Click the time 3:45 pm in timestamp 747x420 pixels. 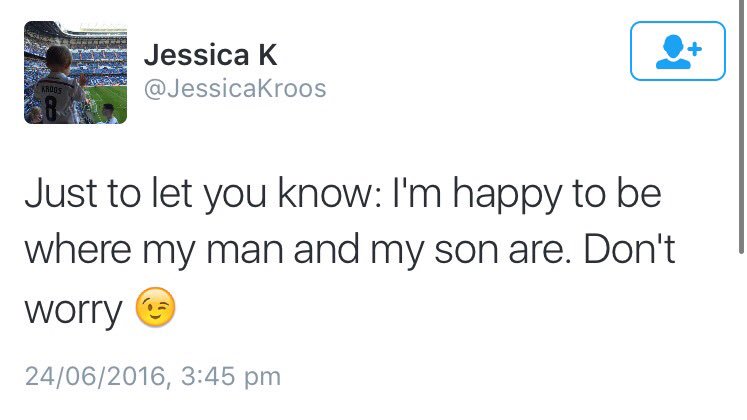pos(238,376)
